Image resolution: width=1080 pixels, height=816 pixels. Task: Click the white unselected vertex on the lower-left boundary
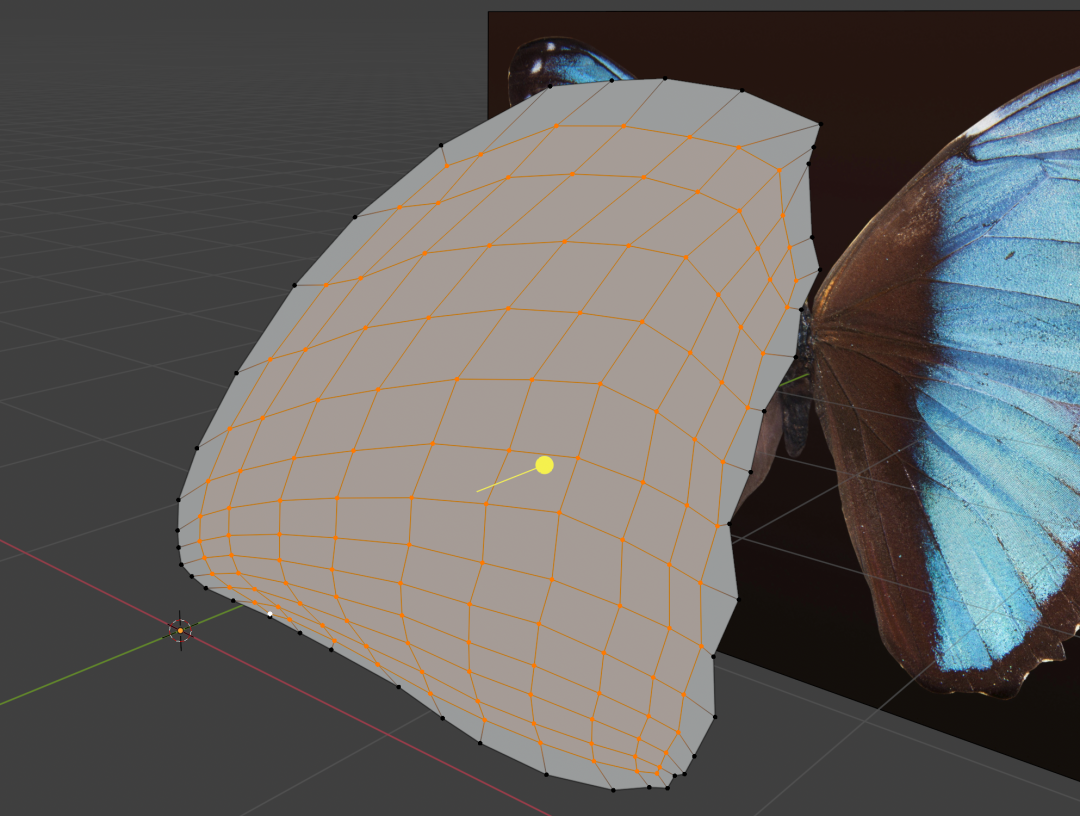(270, 613)
